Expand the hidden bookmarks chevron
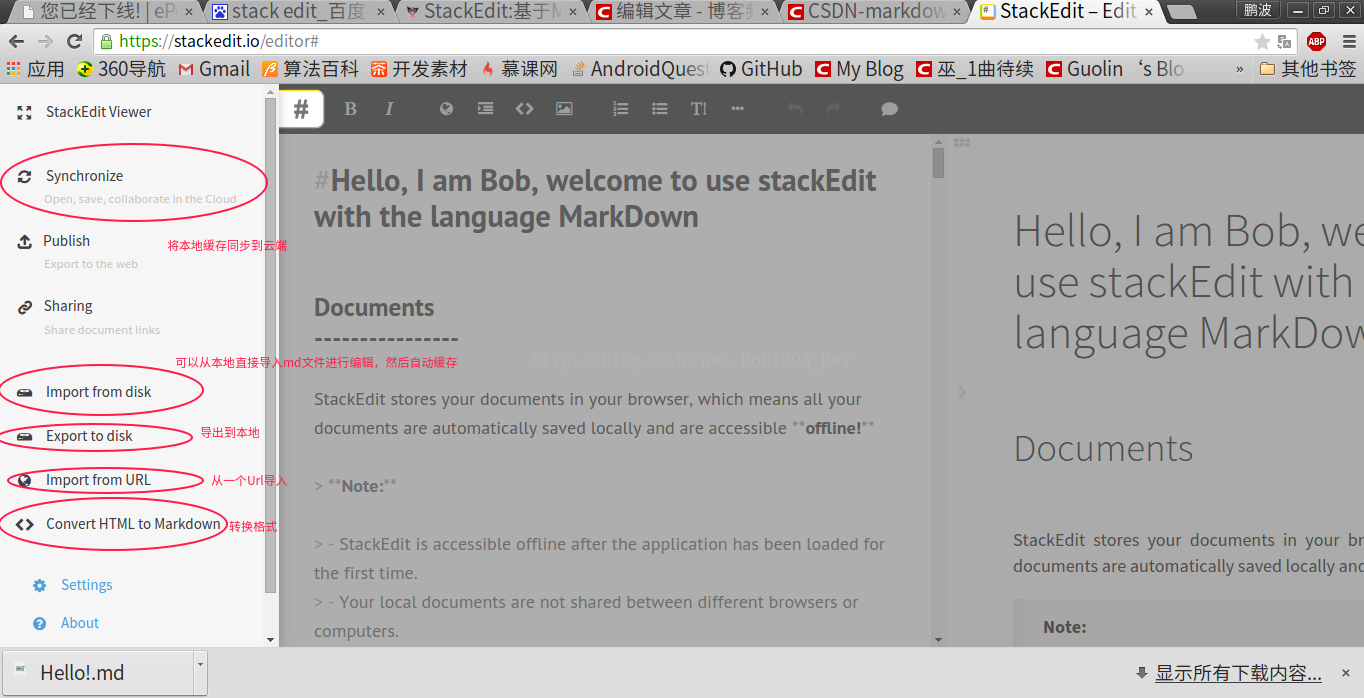The width and height of the screenshot is (1364, 698). tap(1240, 69)
